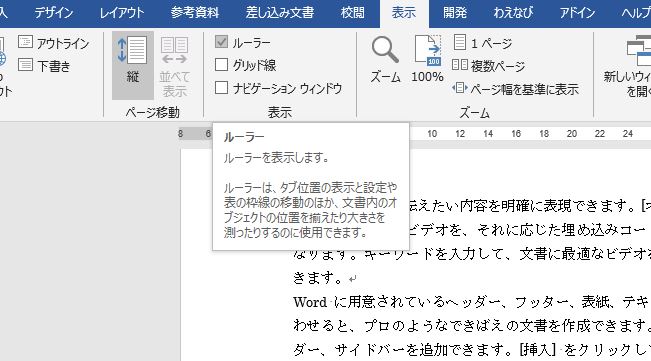The image size is (651, 361).
Task: Open the 参考資料 tab
Action: coord(195,12)
